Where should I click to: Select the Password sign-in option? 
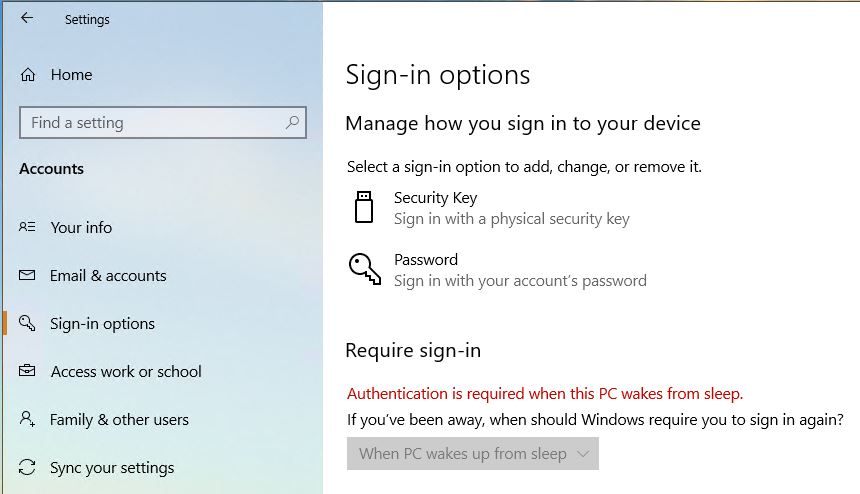[497, 270]
